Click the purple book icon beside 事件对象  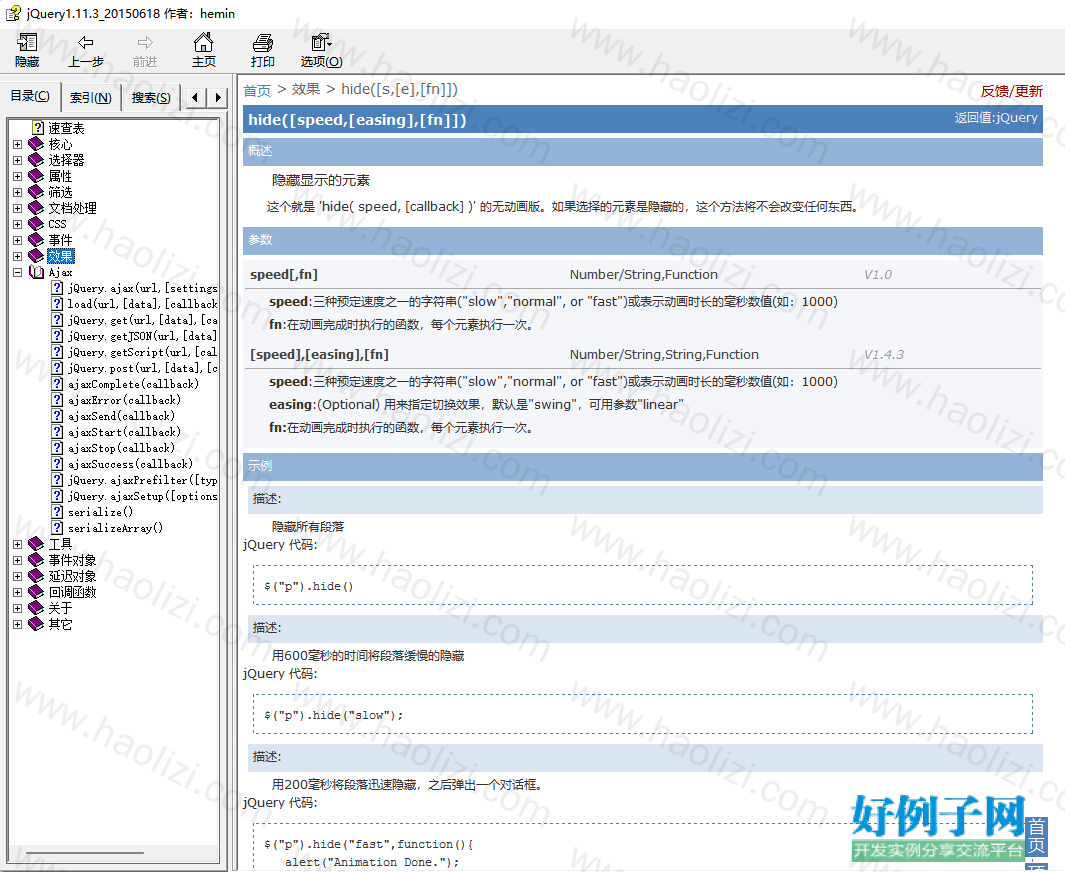36,560
